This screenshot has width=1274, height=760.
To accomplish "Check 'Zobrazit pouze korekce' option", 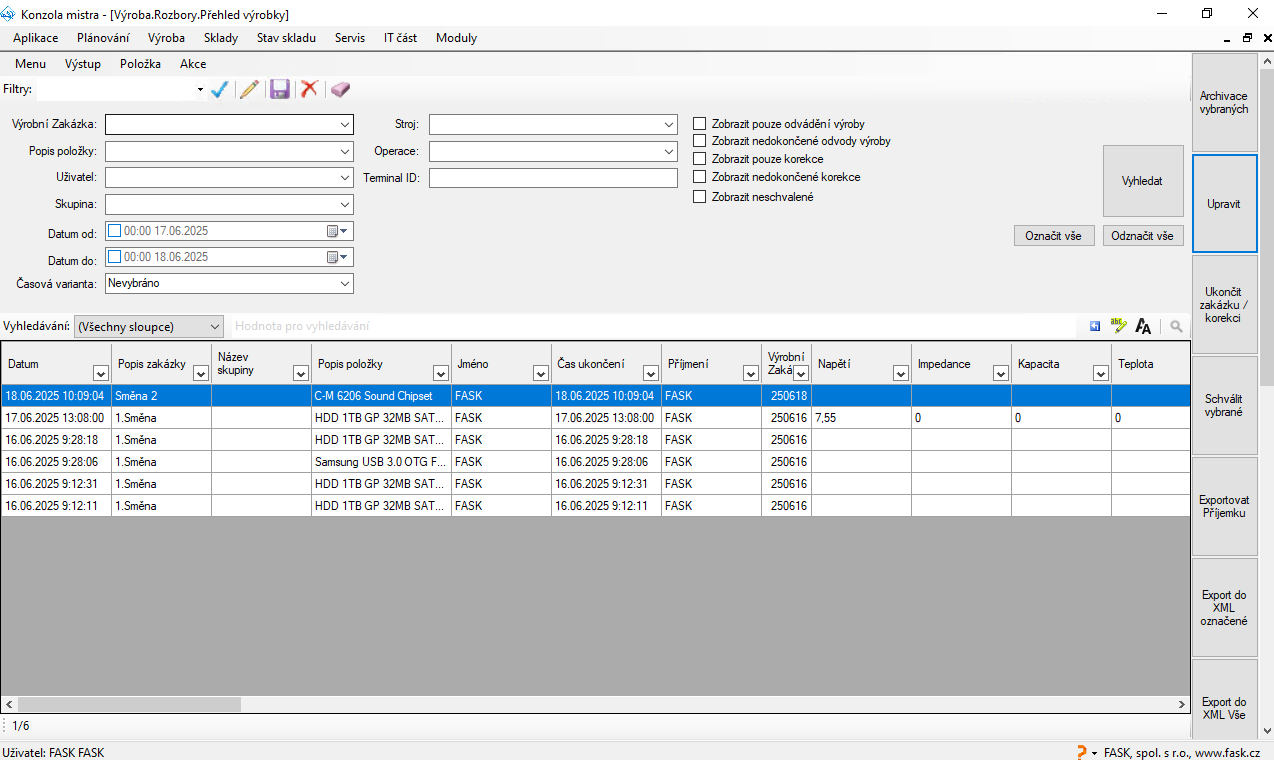I will (x=700, y=159).
